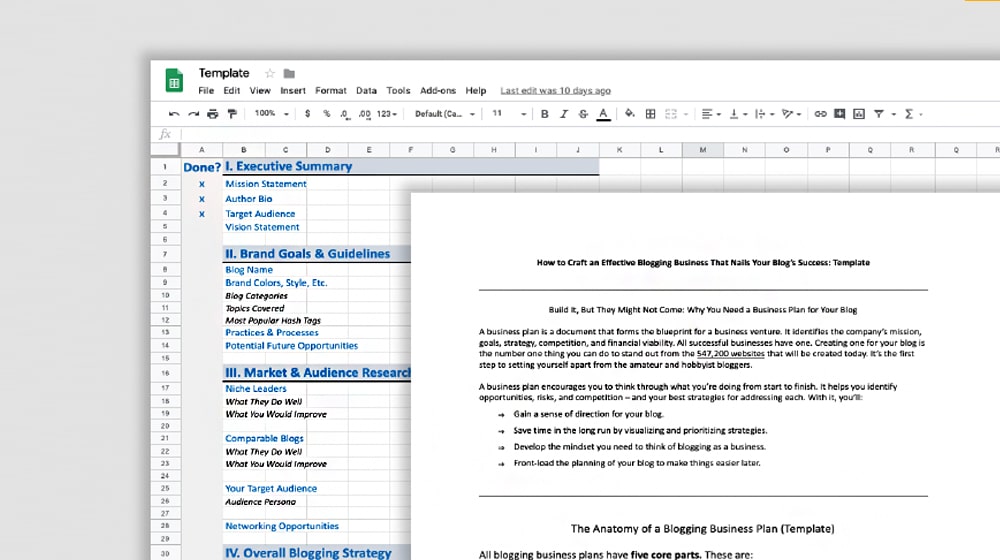Add a comment via toolbar icon
Image resolution: width=1000 pixels, height=560 pixels.
(x=839, y=114)
